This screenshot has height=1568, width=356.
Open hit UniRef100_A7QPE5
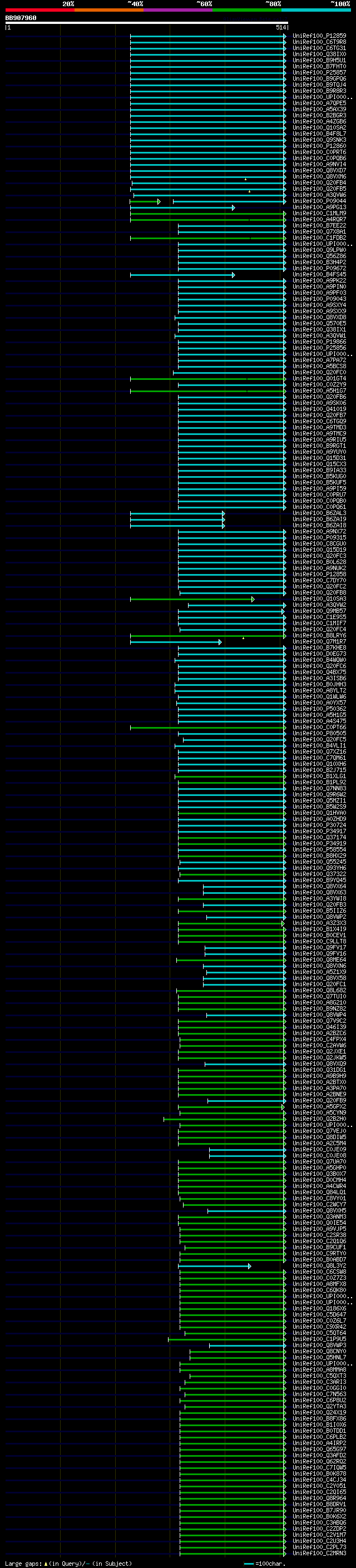tap(319, 103)
